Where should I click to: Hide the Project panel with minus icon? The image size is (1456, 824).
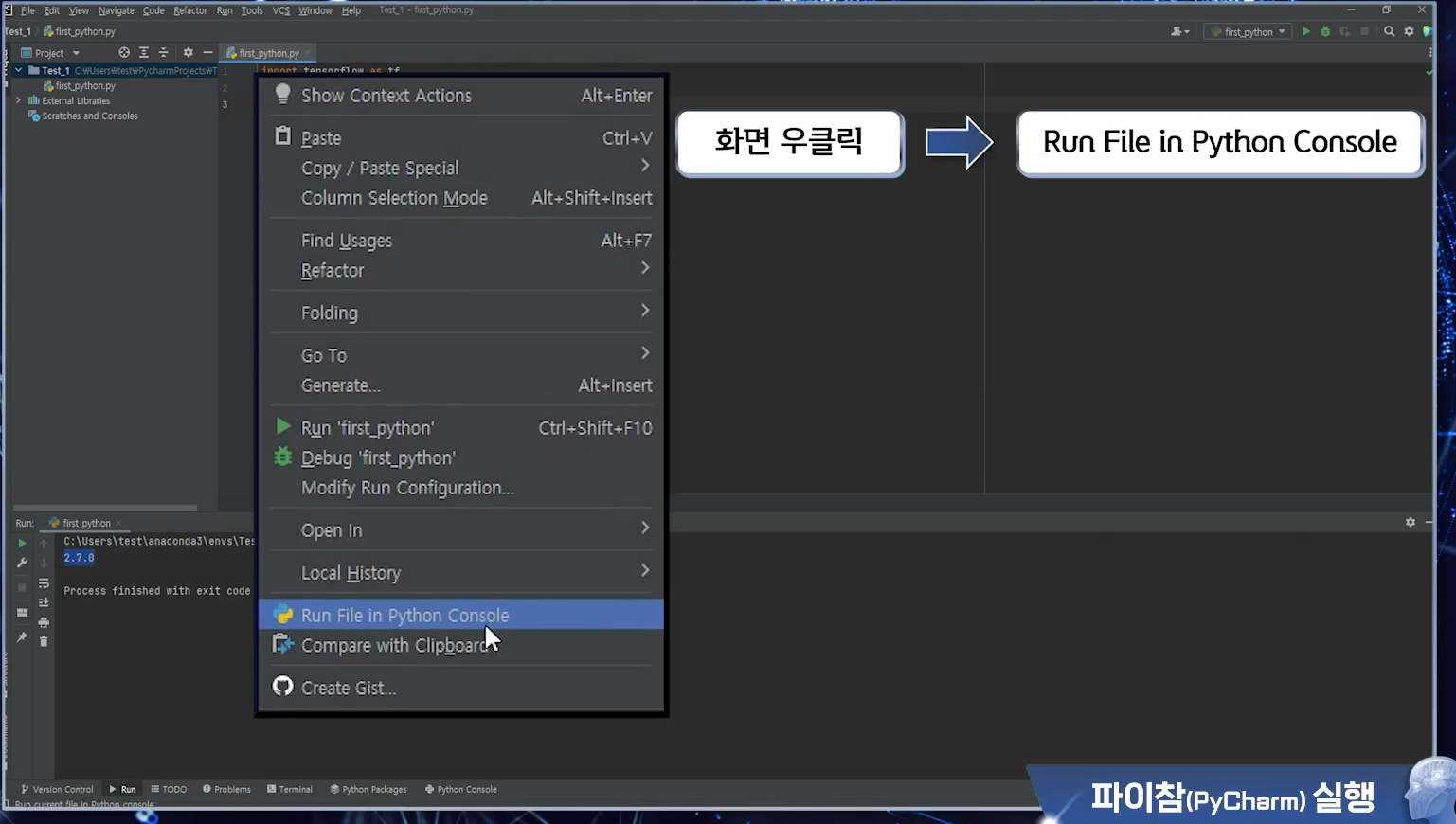pyautogui.click(x=207, y=53)
